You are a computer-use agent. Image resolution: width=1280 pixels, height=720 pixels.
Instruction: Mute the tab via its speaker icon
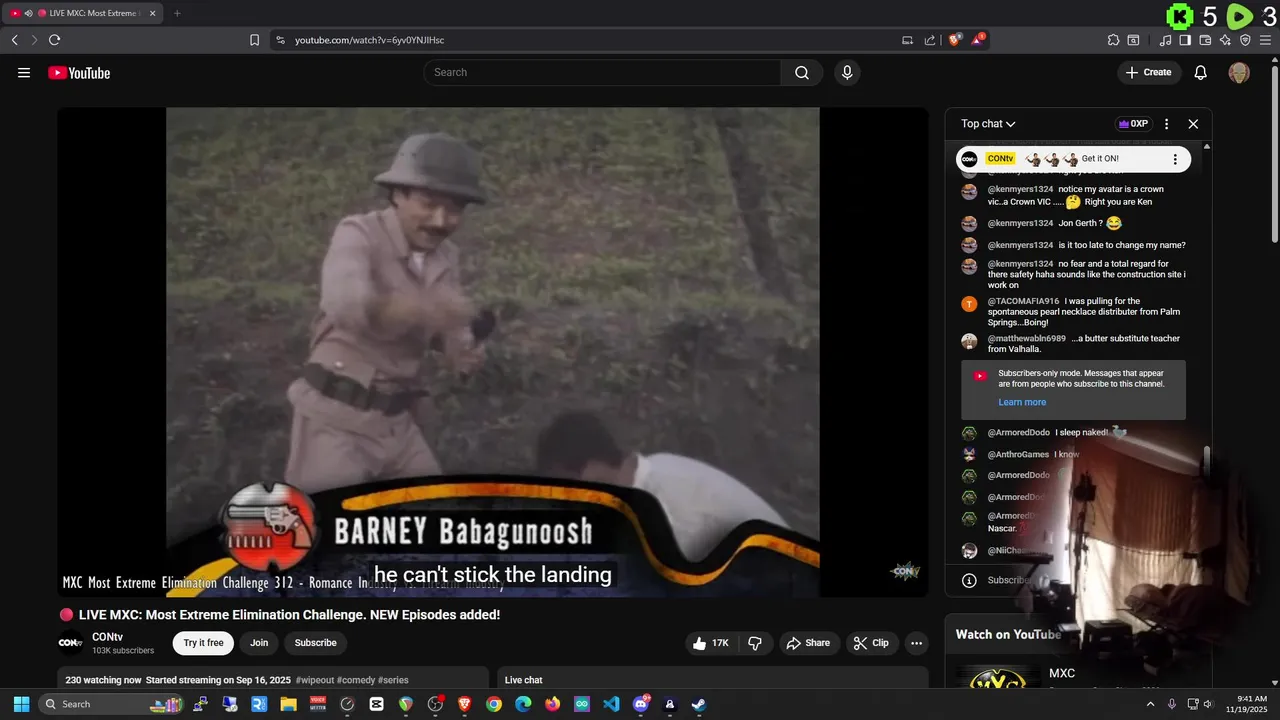[28, 13]
